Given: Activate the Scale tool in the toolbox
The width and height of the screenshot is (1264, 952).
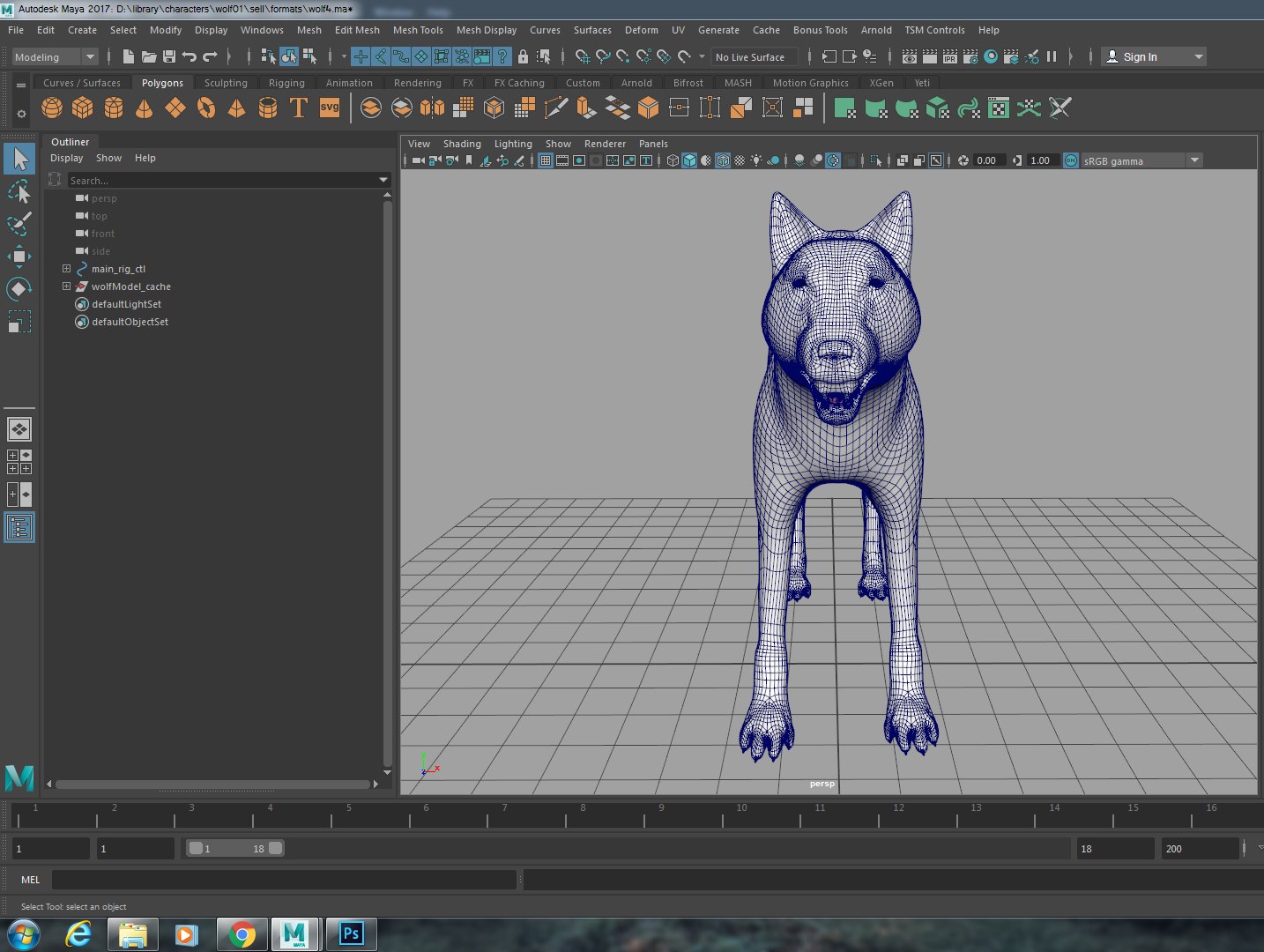Looking at the screenshot, I should click(19, 321).
